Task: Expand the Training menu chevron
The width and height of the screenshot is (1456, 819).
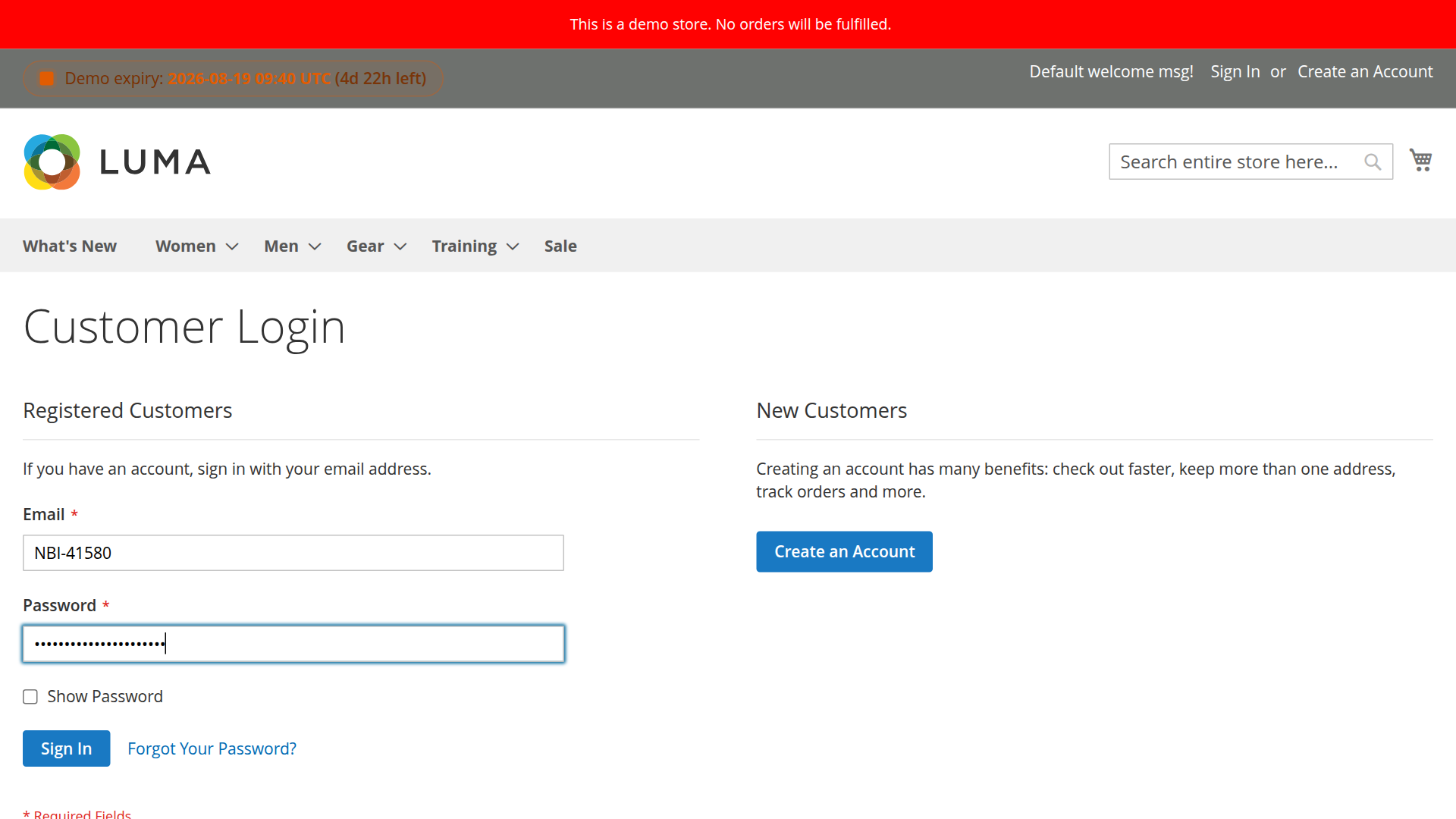Action: point(513,246)
